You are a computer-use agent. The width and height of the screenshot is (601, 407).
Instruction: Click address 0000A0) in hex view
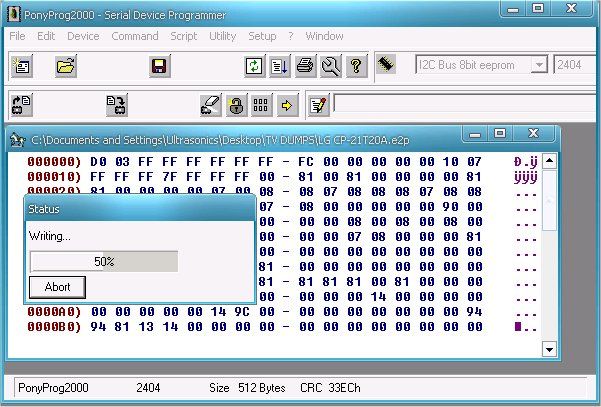54,312
